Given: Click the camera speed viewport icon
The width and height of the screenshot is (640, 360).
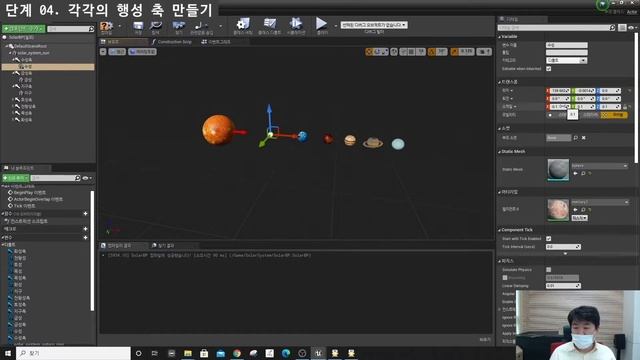Looking at the screenshot, I should (x=484, y=52).
